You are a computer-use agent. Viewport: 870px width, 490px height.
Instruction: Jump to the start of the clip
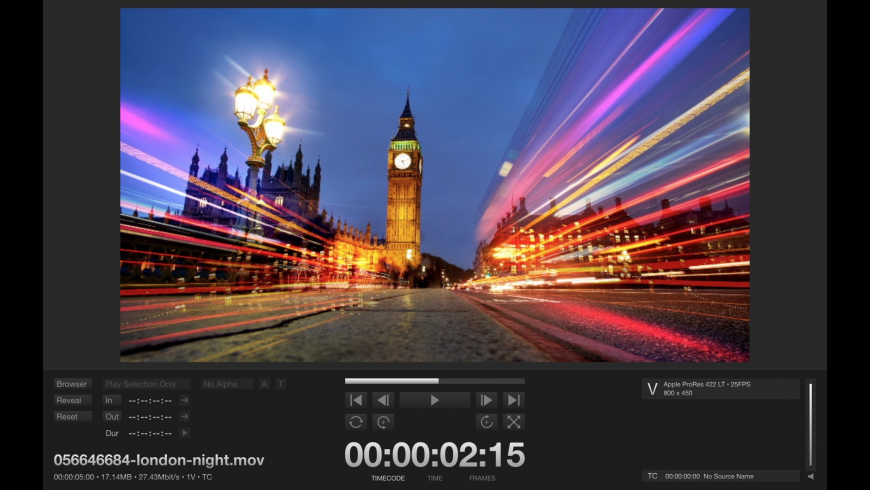(x=356, y=400)
